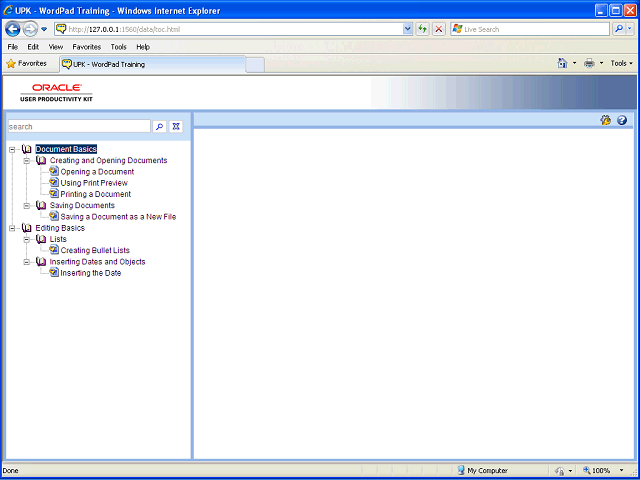Open the Favorites menu
Image resolution: width=640 pixels, height=480 pixels.
87,47
